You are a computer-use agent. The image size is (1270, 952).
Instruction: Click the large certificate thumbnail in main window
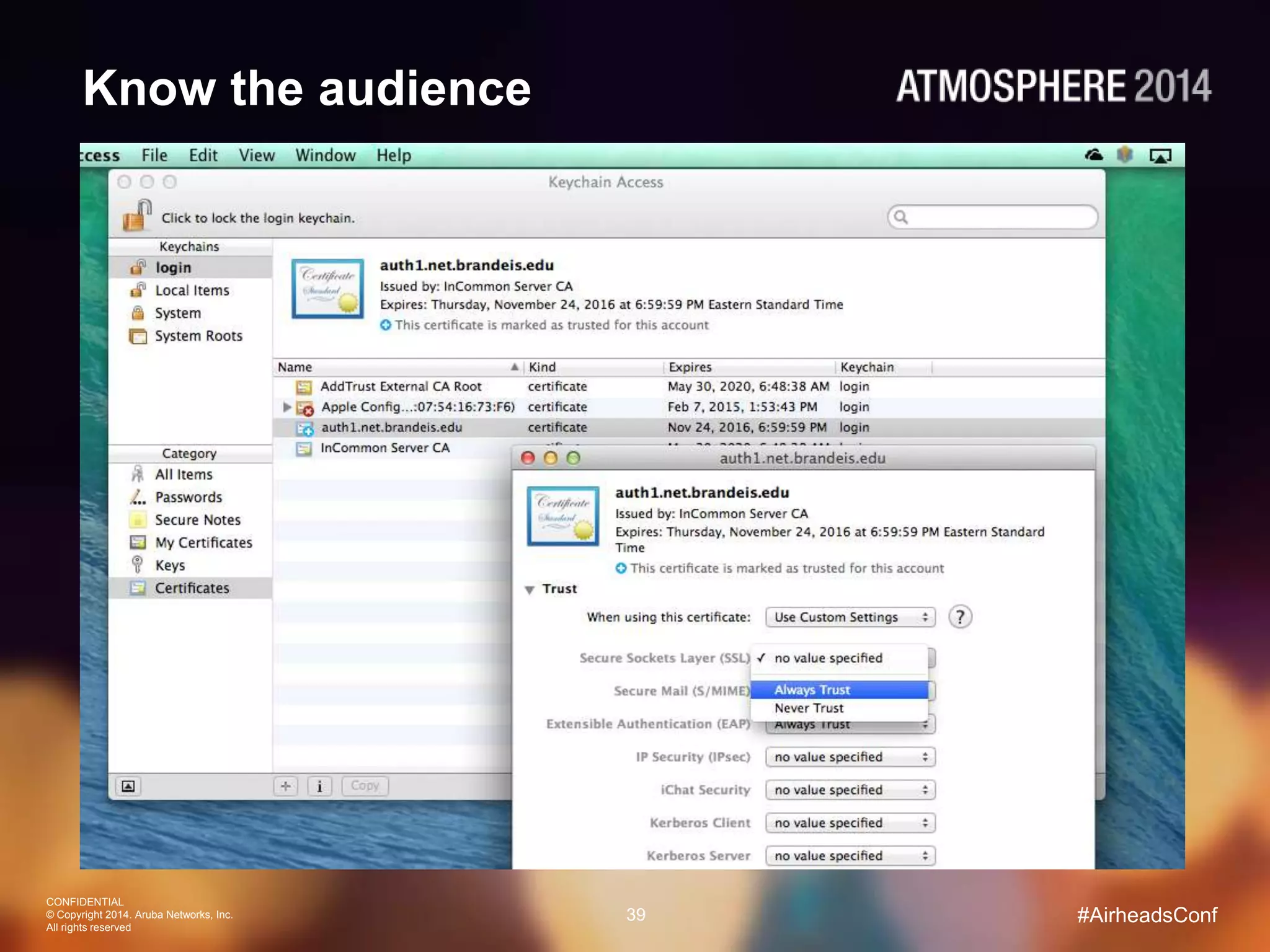pos(327,289)
